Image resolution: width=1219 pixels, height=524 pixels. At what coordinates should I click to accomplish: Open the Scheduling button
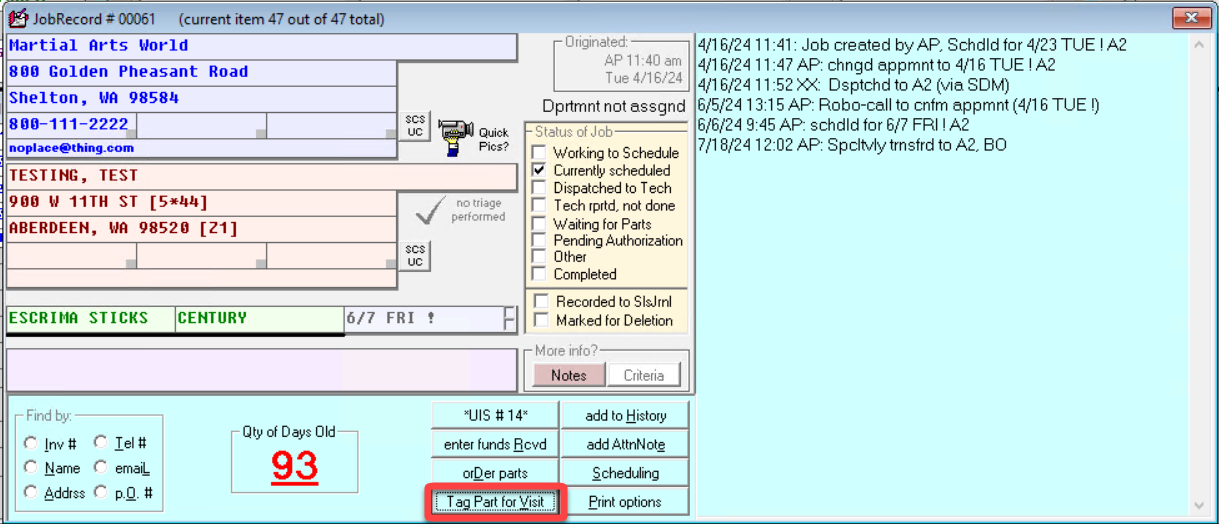click(625, 473)
